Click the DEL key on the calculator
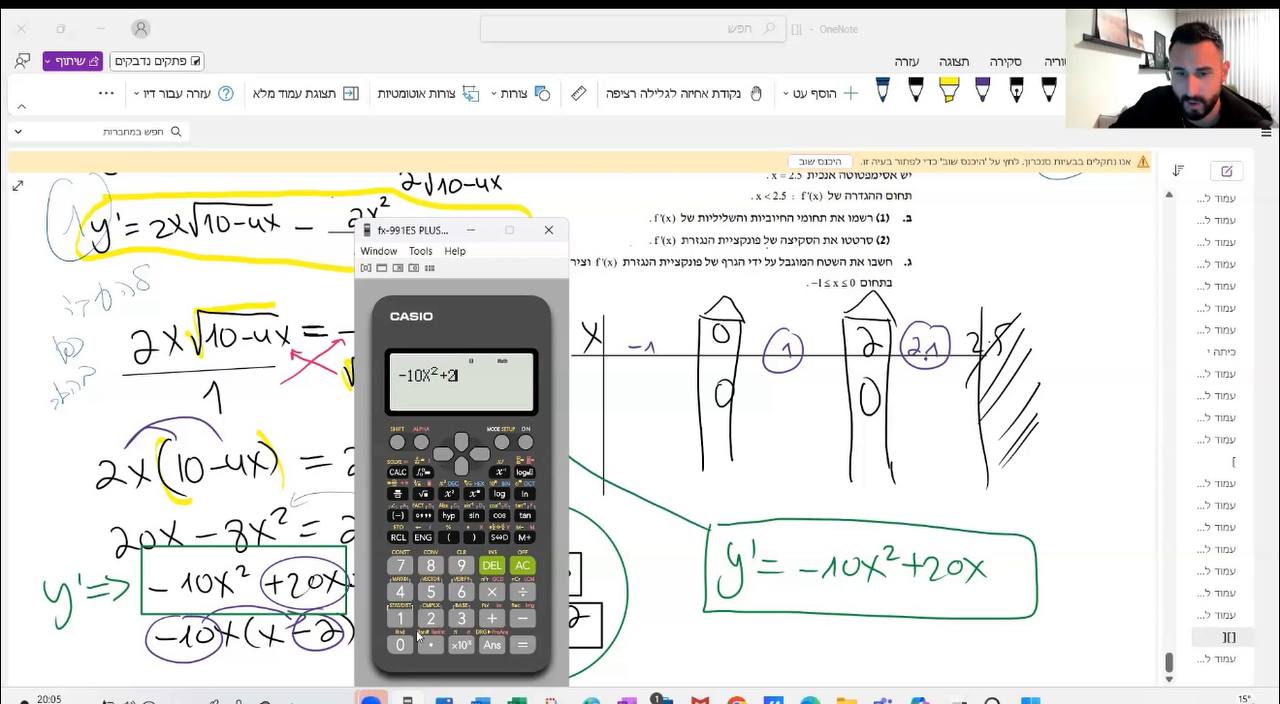This screenshot has height=704, width=1280. pyautogui.click(x=492, y=566)
